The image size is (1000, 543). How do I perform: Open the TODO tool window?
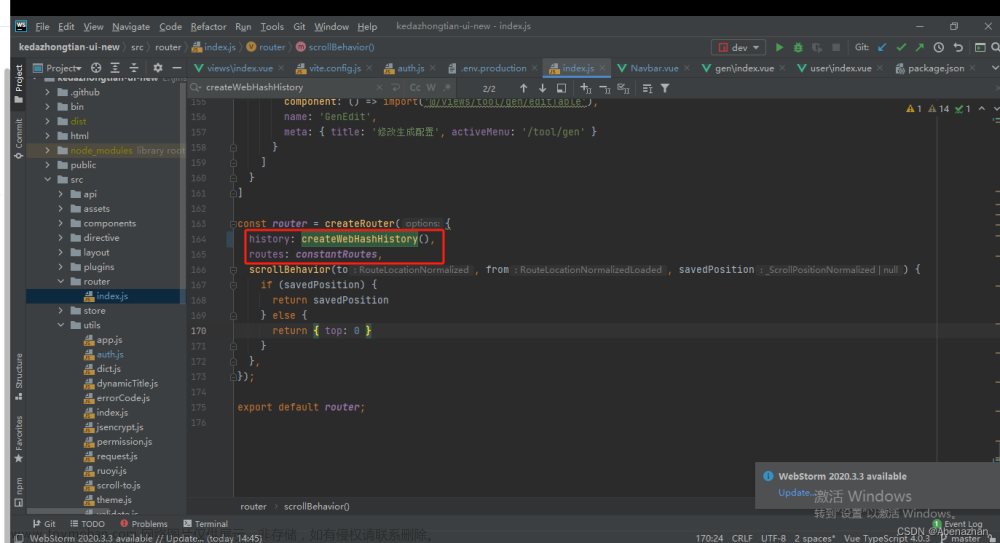click(x=87, y=524)
